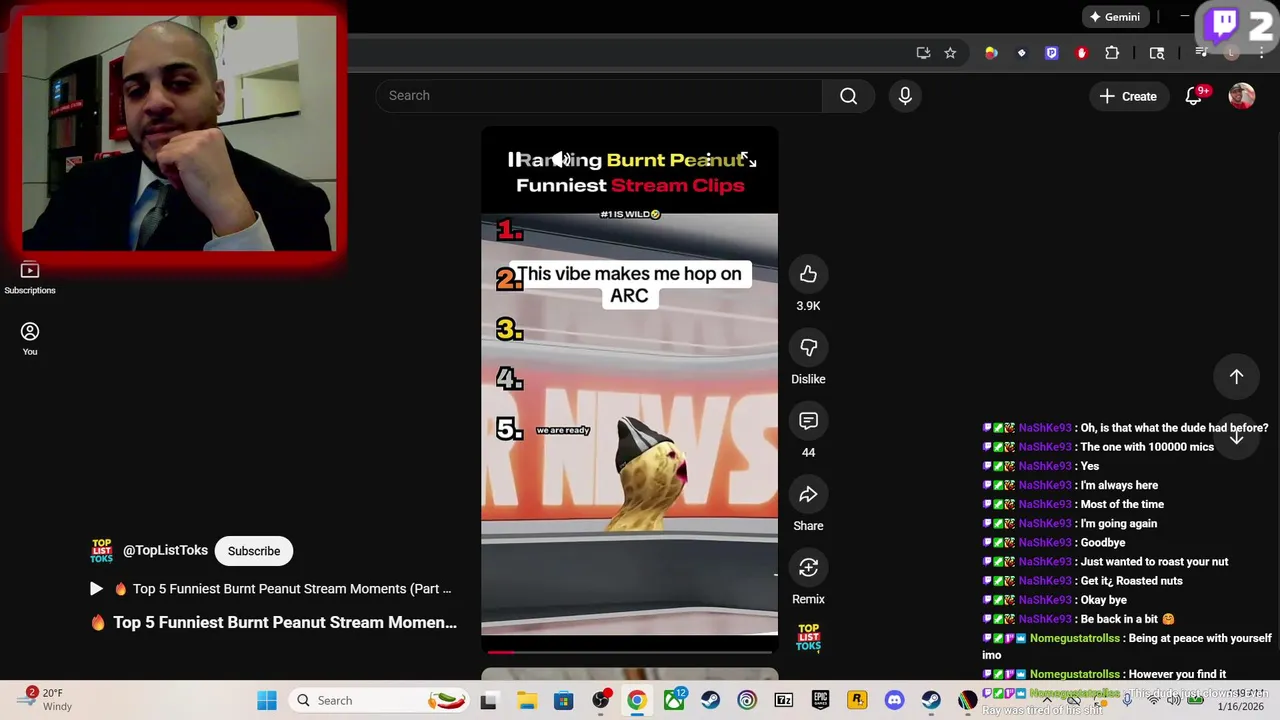Click the YouTube search magnifier button
The image size is (1280, 720).
848,96
